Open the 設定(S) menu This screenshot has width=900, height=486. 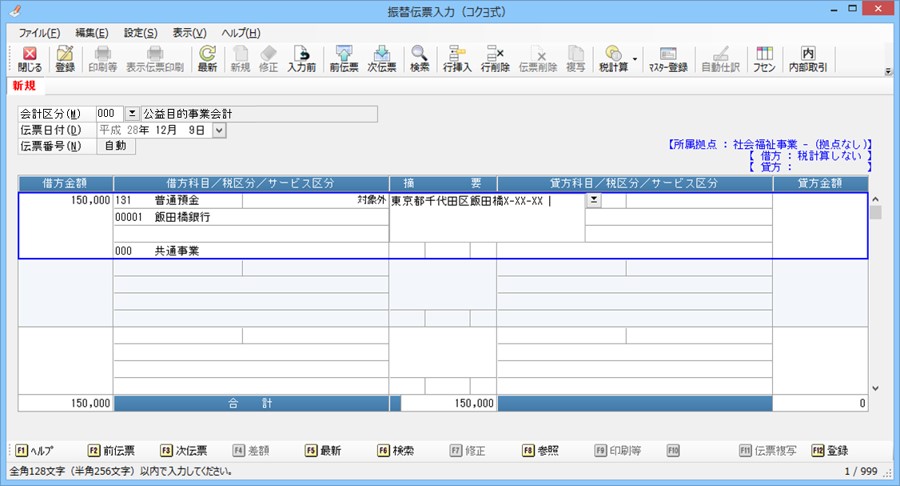click(141, 33)
